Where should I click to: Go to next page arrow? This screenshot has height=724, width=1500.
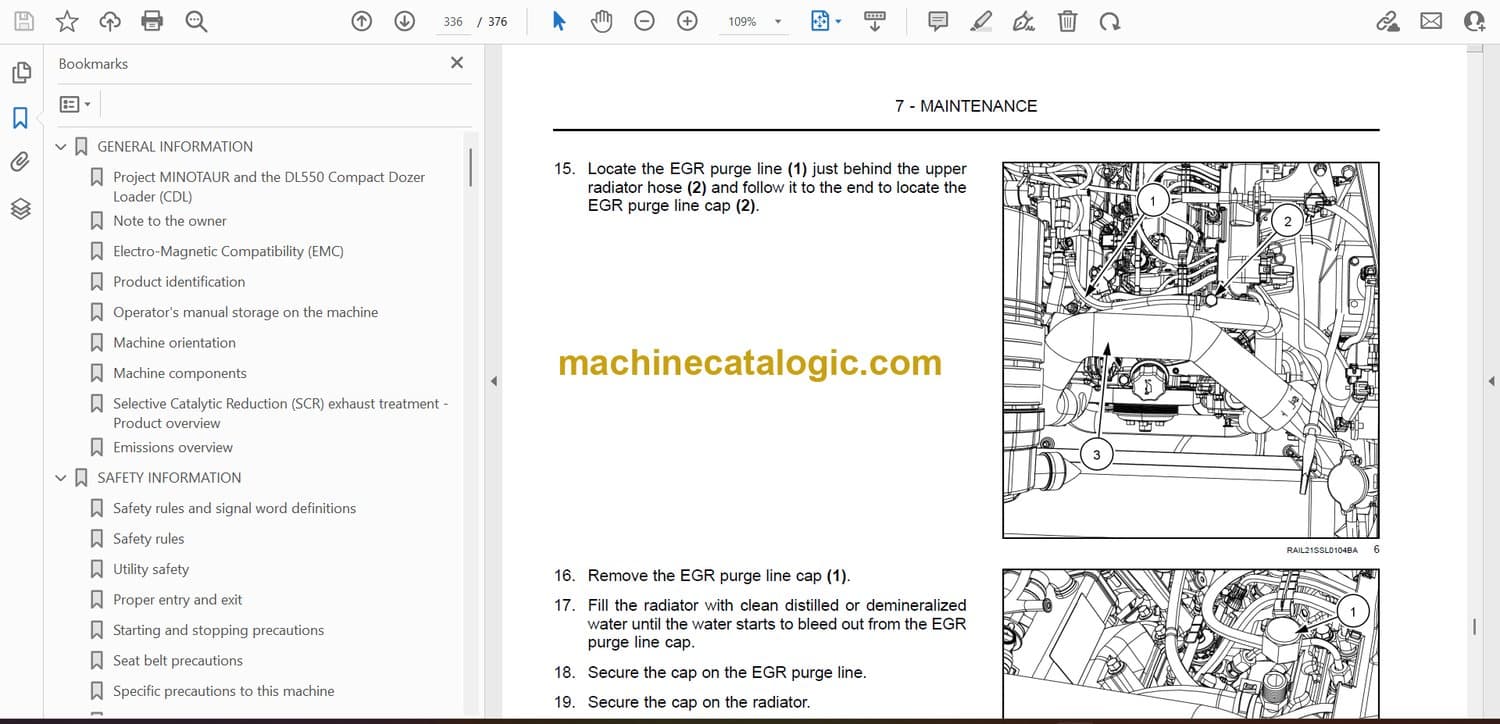tap(404, 21)
